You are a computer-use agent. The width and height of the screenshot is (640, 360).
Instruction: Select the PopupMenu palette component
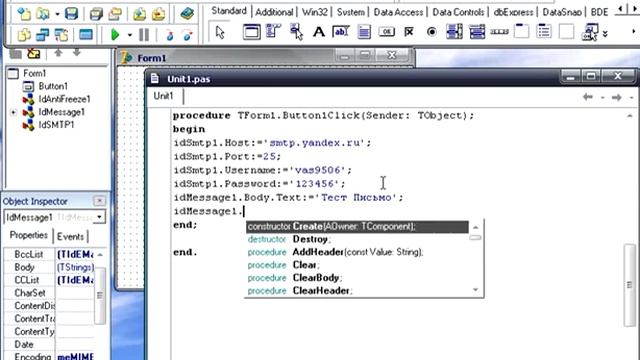[296, 31]
